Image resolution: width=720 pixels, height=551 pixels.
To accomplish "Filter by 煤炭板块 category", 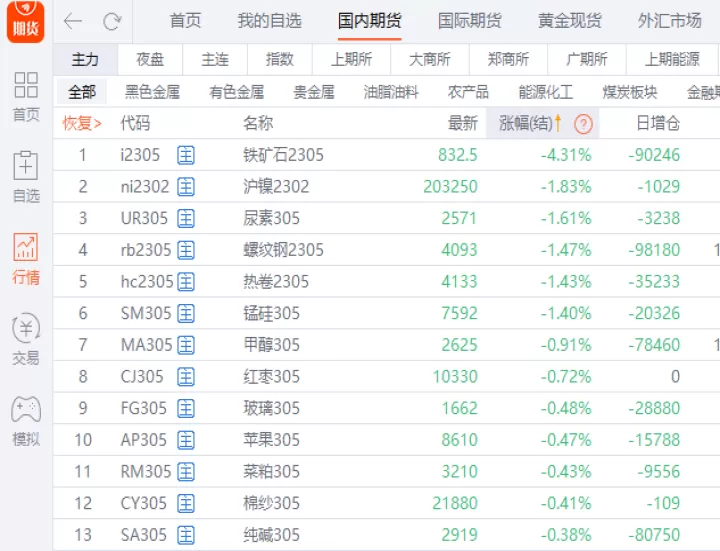I will 630,92.
